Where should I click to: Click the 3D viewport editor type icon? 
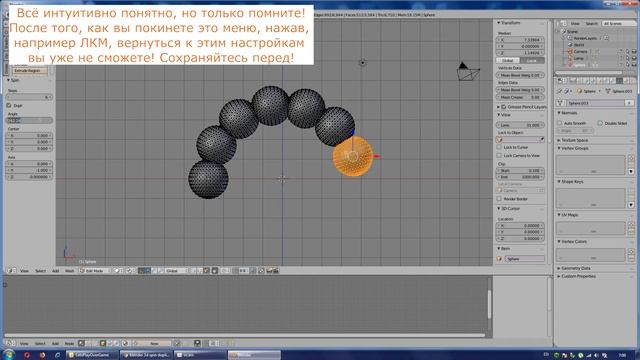point(11,271)
